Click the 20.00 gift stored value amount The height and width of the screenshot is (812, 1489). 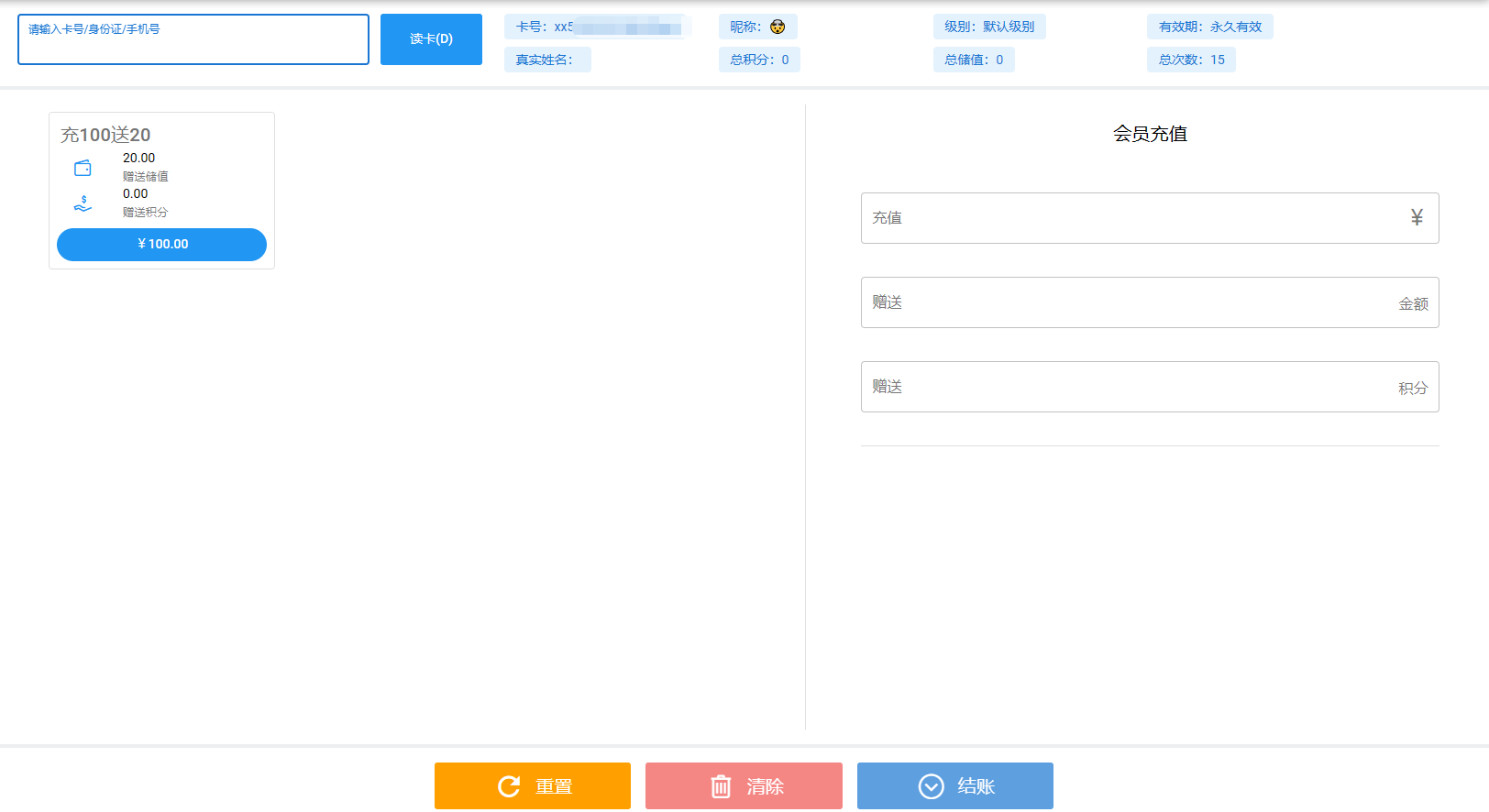pos(139,158)
